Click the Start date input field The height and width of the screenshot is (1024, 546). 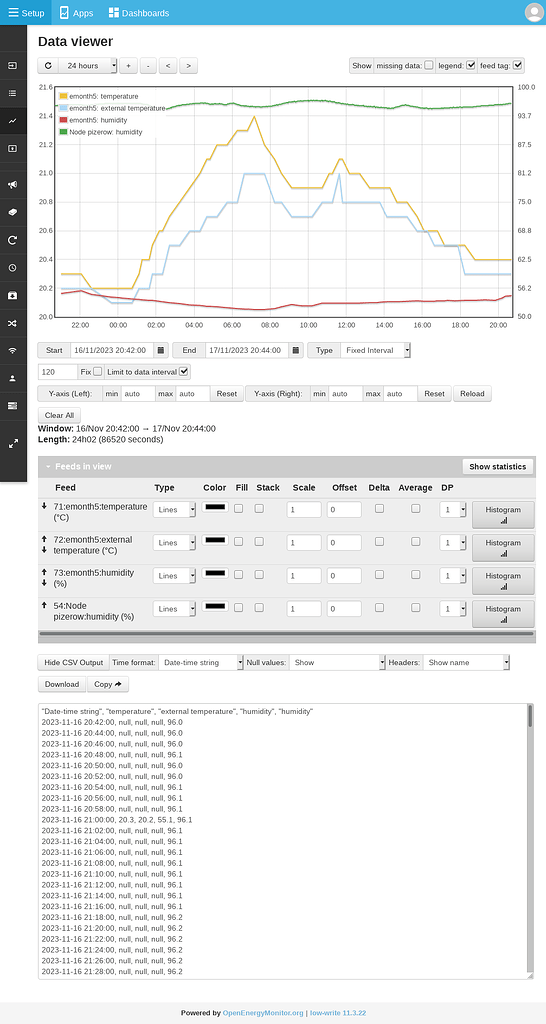[112, 350]
